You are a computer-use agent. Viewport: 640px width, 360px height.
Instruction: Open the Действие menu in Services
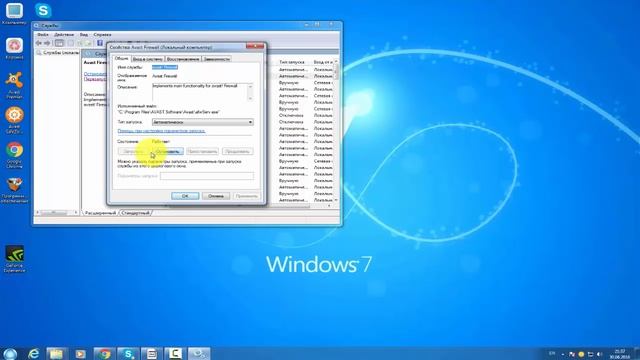pos(64,35)
